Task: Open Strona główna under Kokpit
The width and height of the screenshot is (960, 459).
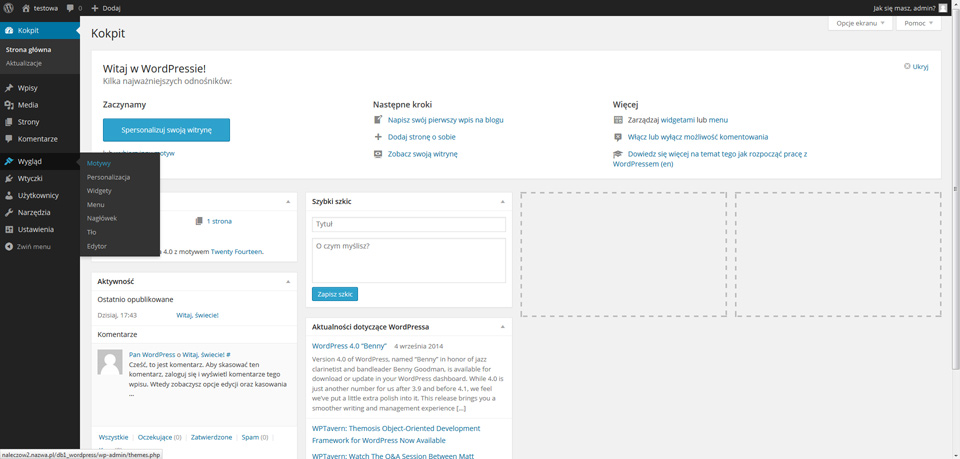Action: (x=28, y=50)
